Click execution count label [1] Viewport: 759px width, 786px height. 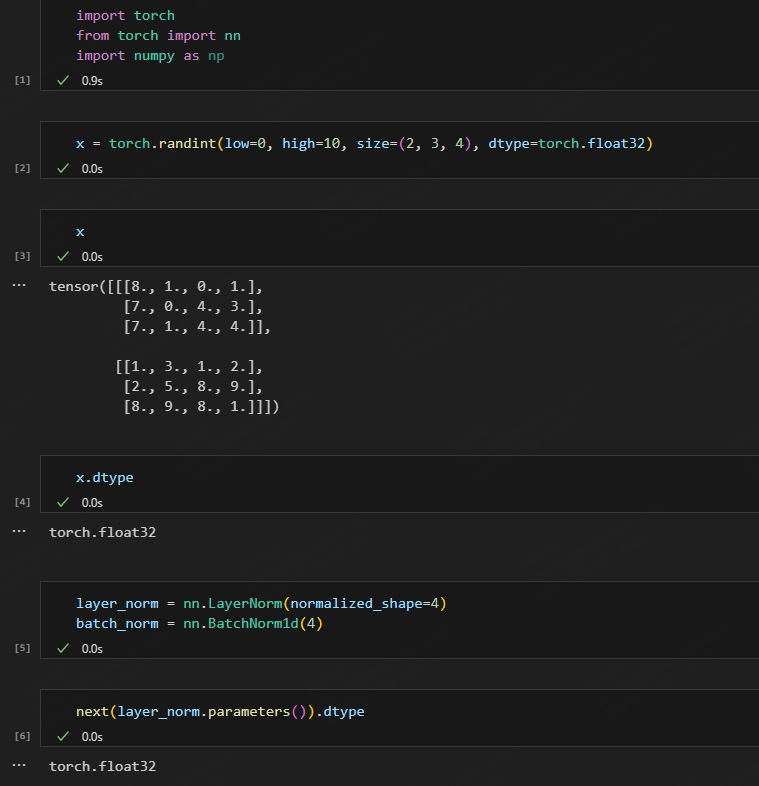tap(23, 80)
